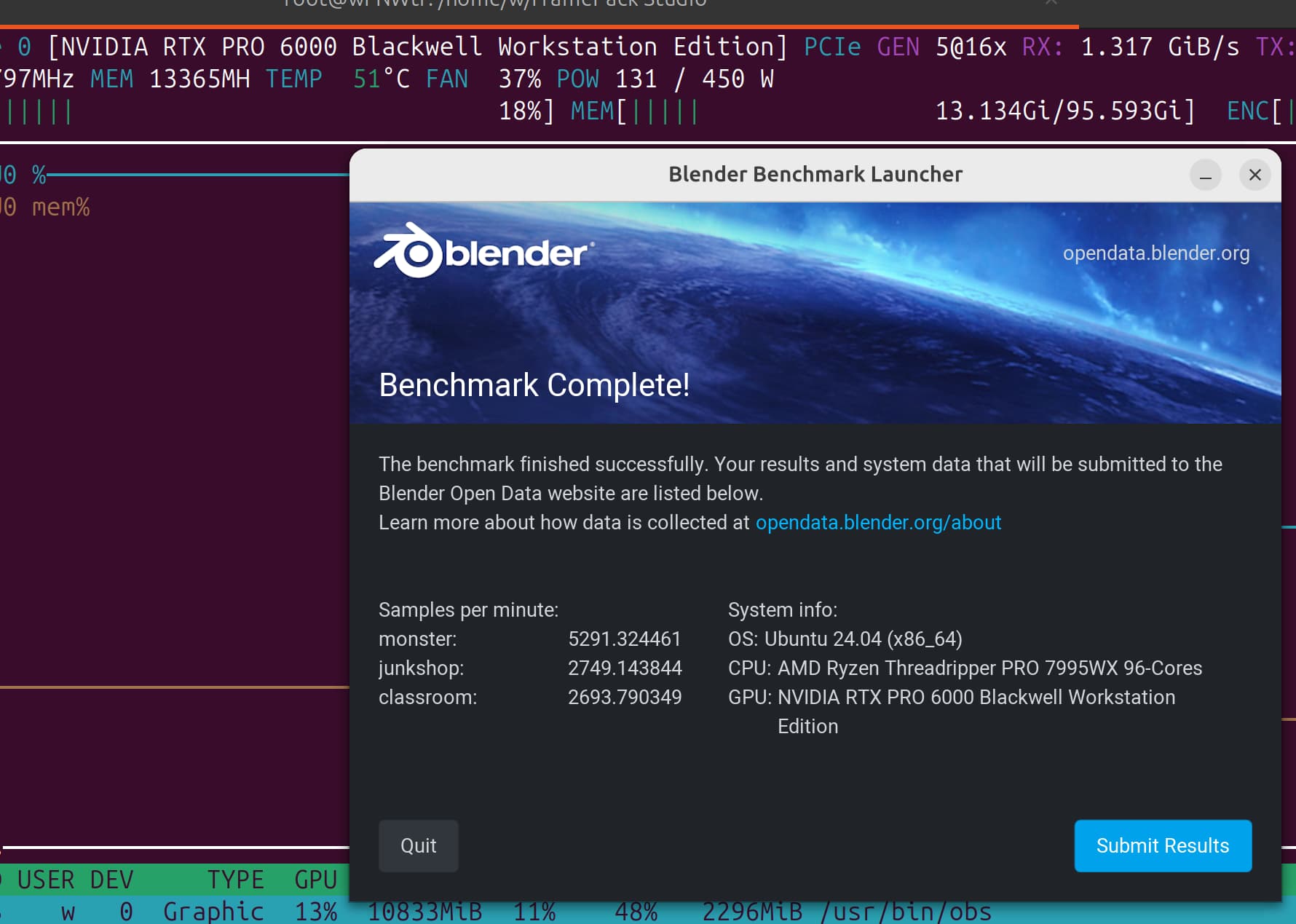Click the monster: scene label

417,639
